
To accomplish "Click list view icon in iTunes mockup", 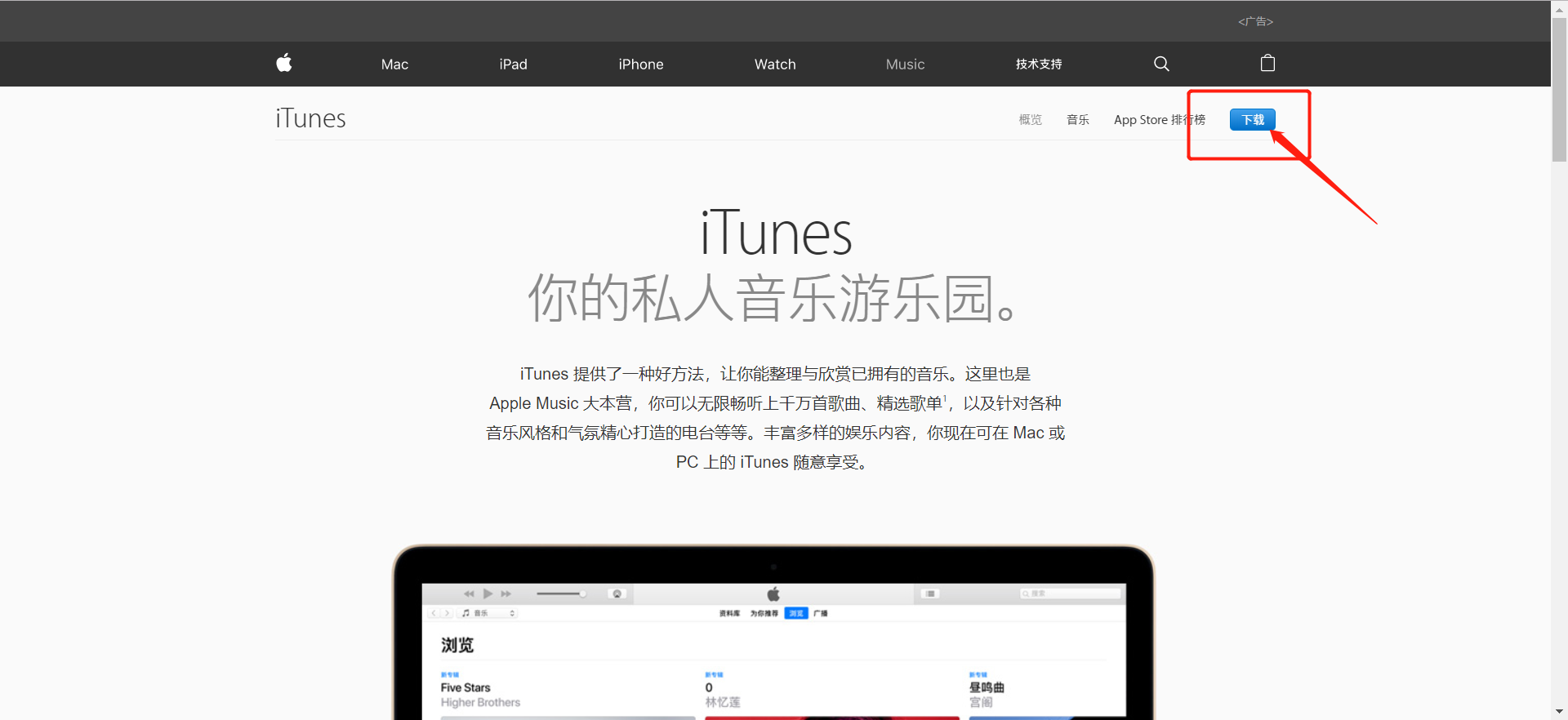I will pyautogui.click(x=930, y=593).
